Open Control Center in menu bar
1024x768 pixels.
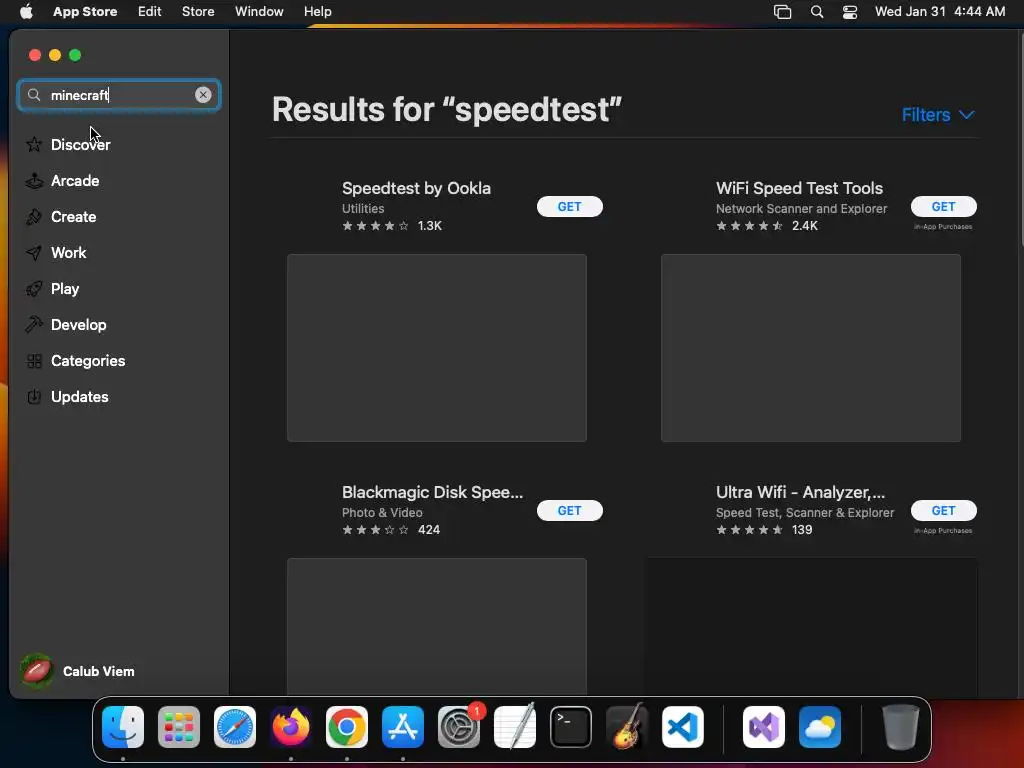click(850, 12)
